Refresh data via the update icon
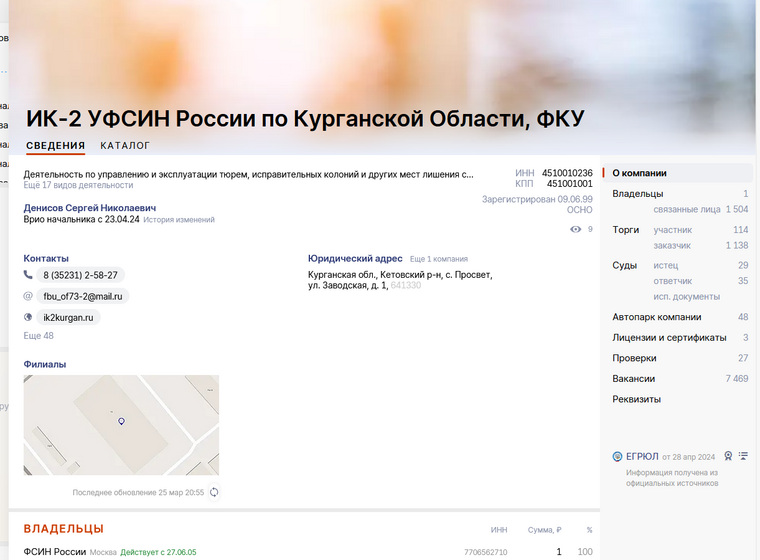This screenshot has width=760, height=560. (214, 492)
